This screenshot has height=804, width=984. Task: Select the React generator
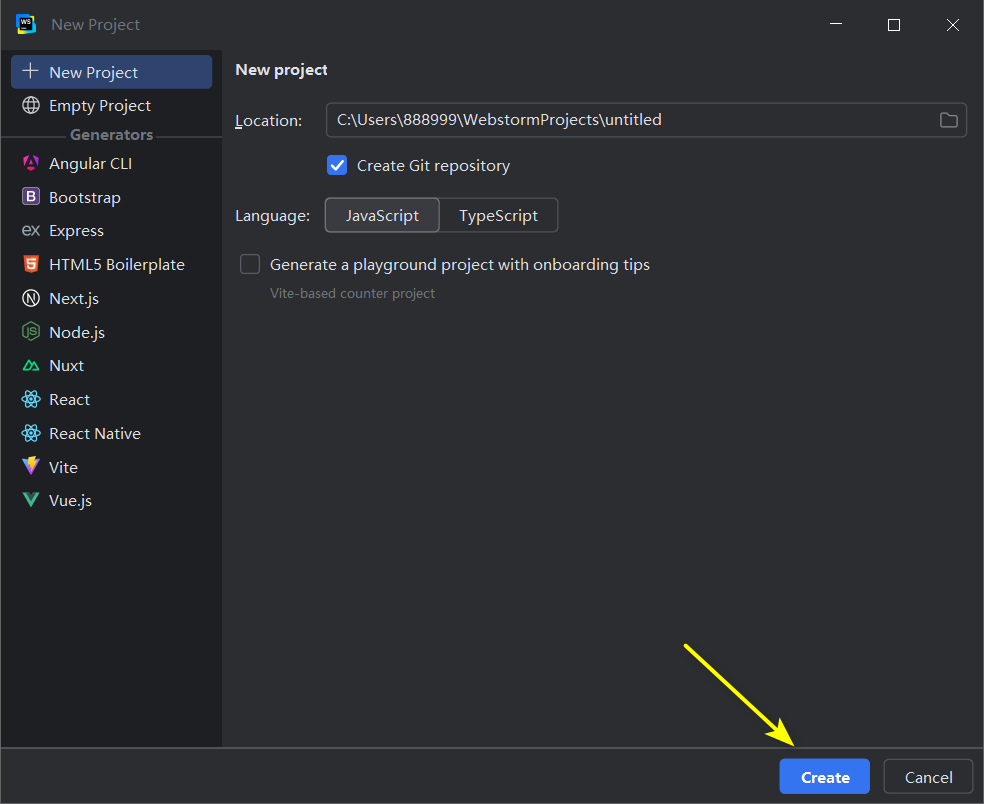click(112, 399)
